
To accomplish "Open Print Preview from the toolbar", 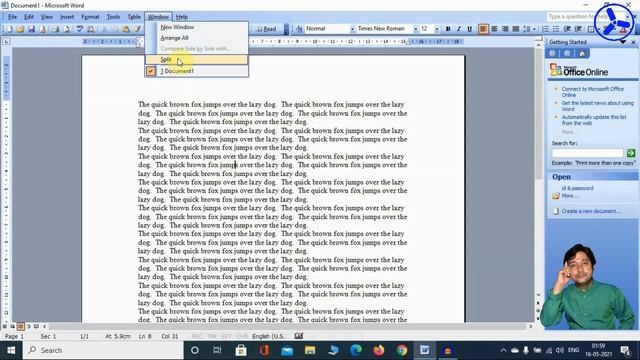I will click(67, 29).
